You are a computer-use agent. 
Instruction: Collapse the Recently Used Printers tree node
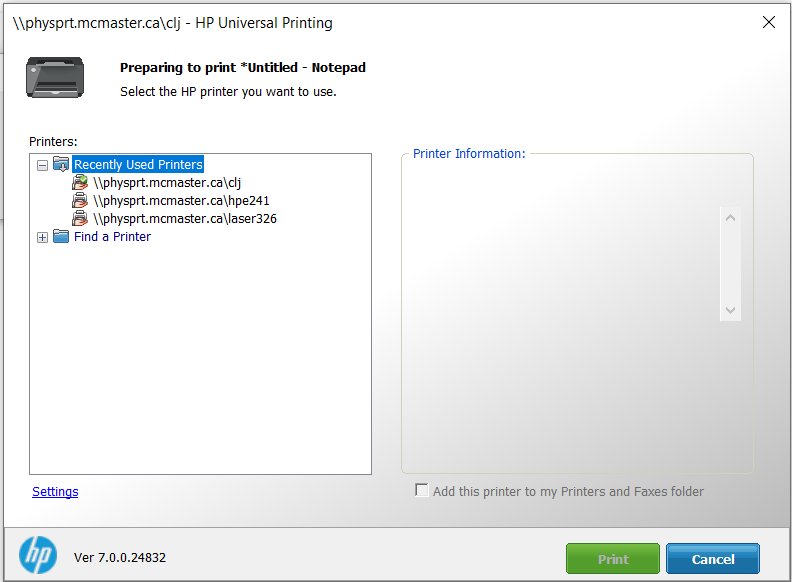(x=42, y=165)
